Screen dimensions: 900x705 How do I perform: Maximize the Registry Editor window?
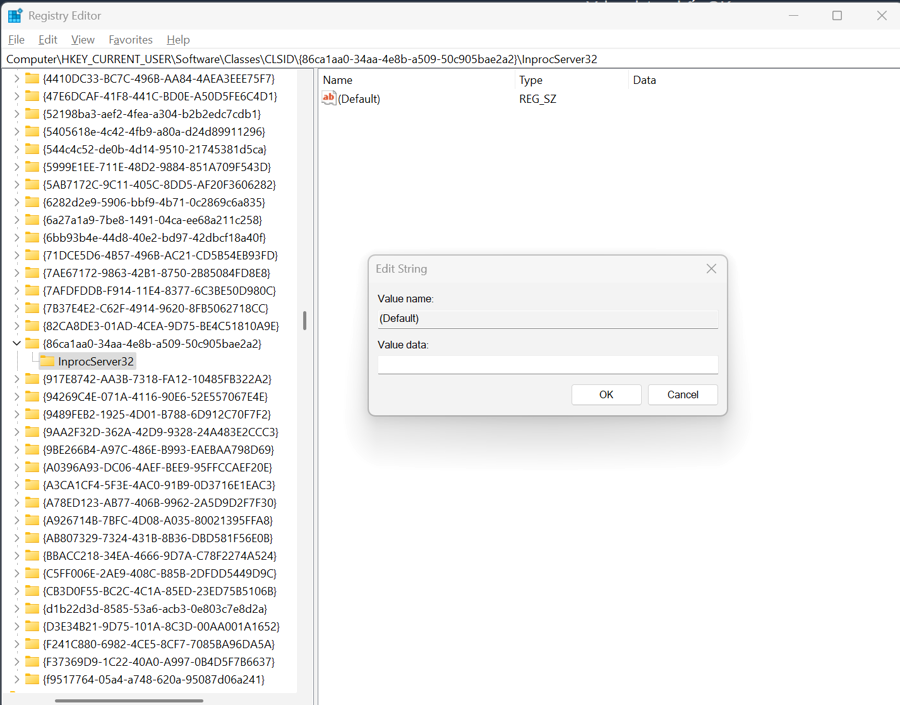[x=837, y=16]
